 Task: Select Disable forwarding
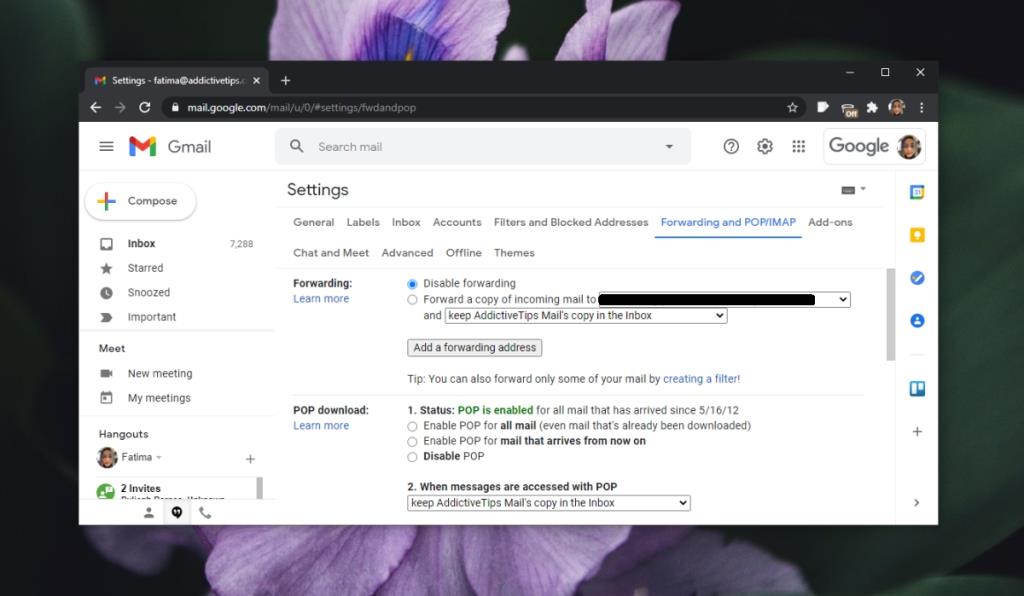(x=411, y=283)
